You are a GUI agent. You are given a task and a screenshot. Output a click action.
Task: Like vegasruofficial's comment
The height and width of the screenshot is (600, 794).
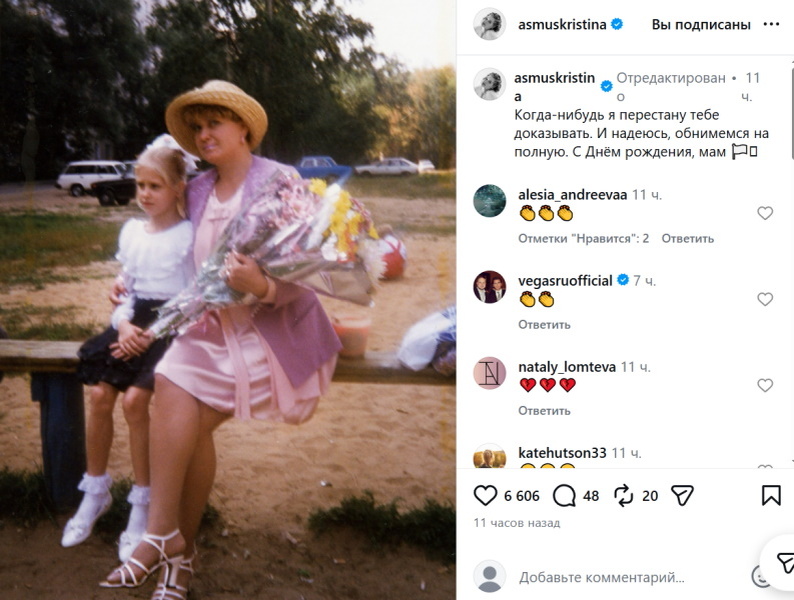click(765, 299)
